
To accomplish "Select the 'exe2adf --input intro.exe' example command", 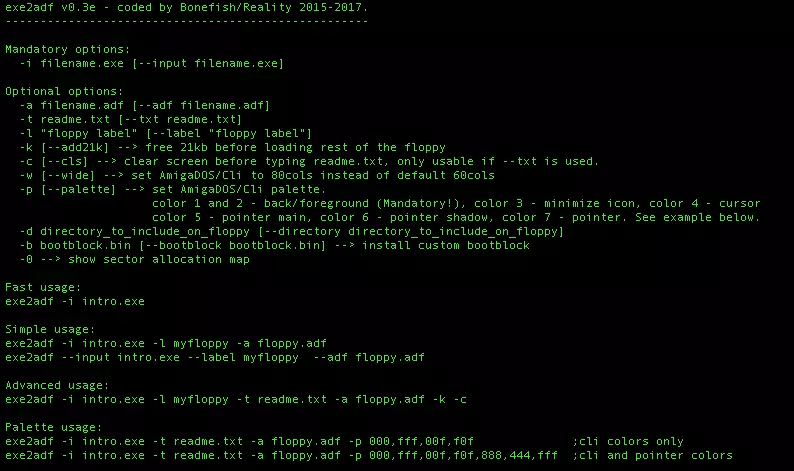I will point(215,358).
